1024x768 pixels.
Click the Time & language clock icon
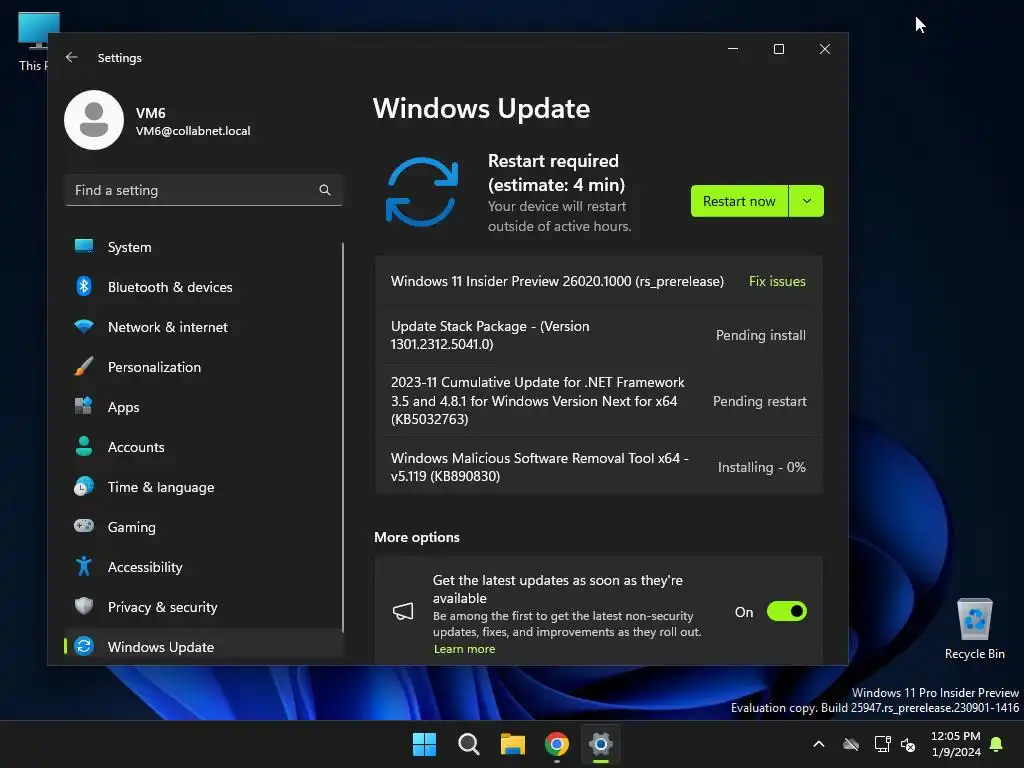[x=84, y=487]
